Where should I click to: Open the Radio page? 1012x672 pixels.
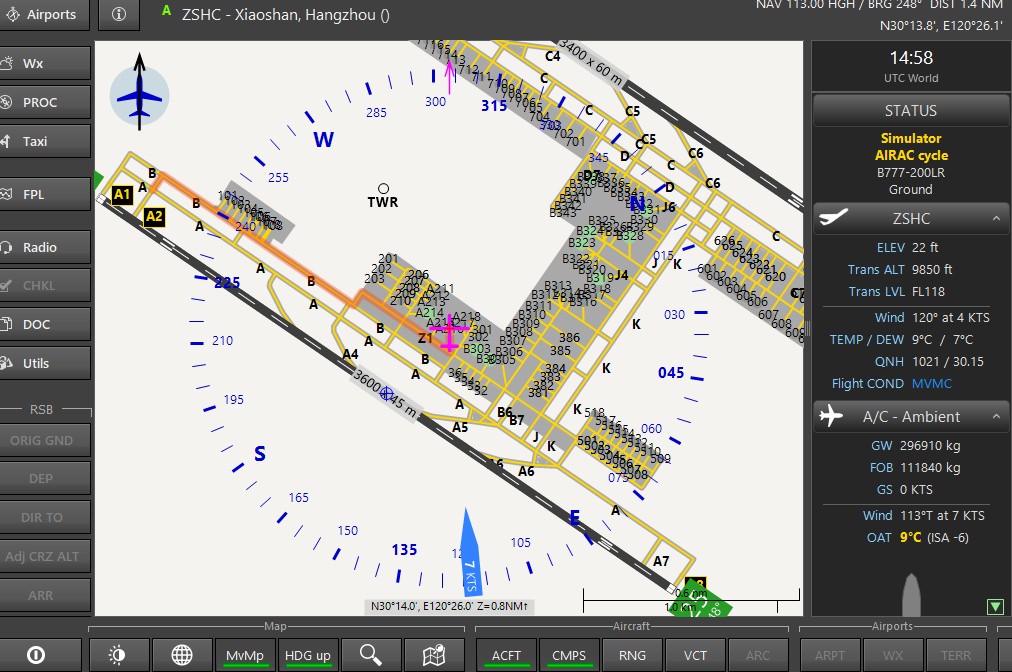pos(45,247)
